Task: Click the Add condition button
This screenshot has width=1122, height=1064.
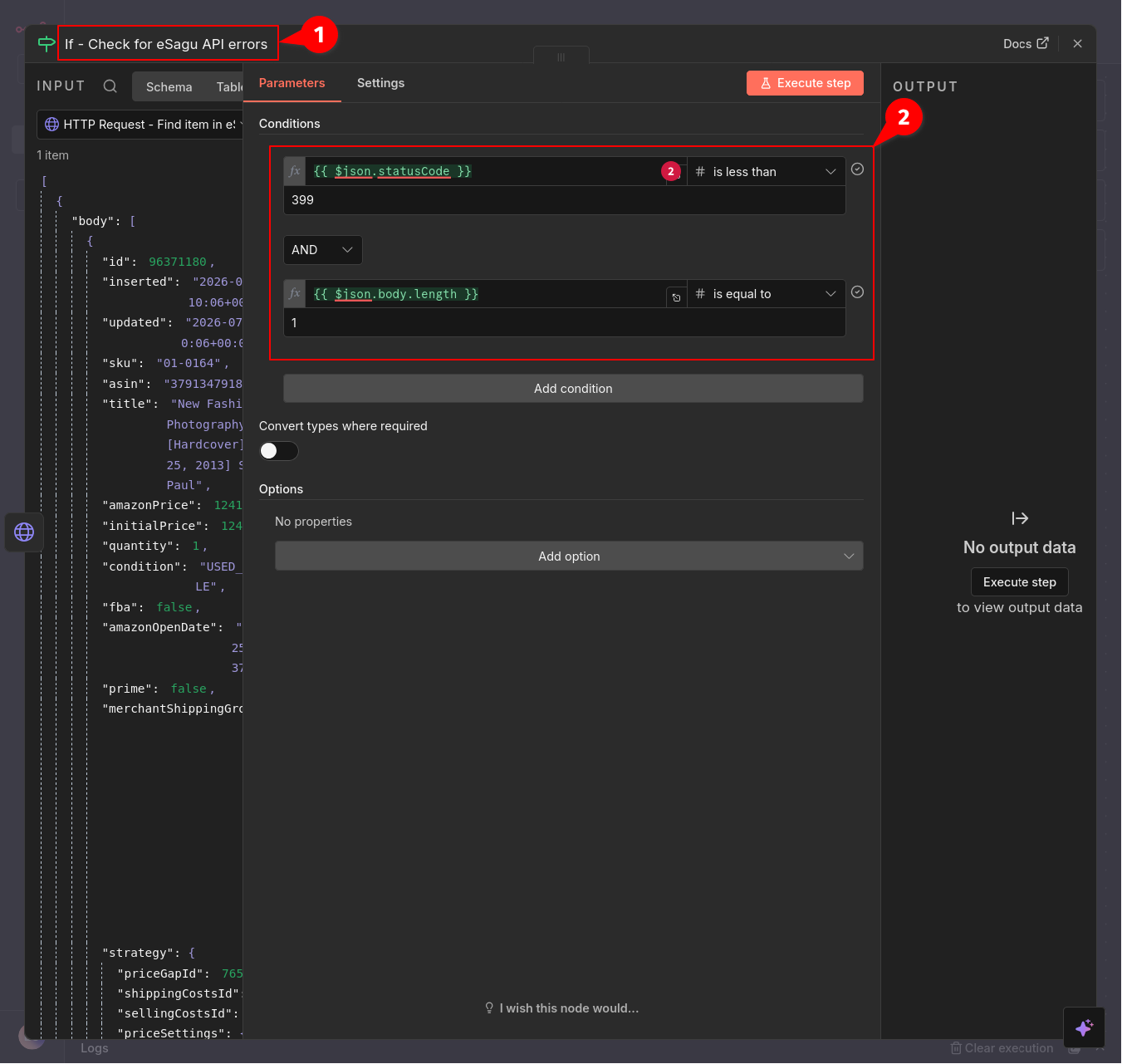Action: [573, 389]
